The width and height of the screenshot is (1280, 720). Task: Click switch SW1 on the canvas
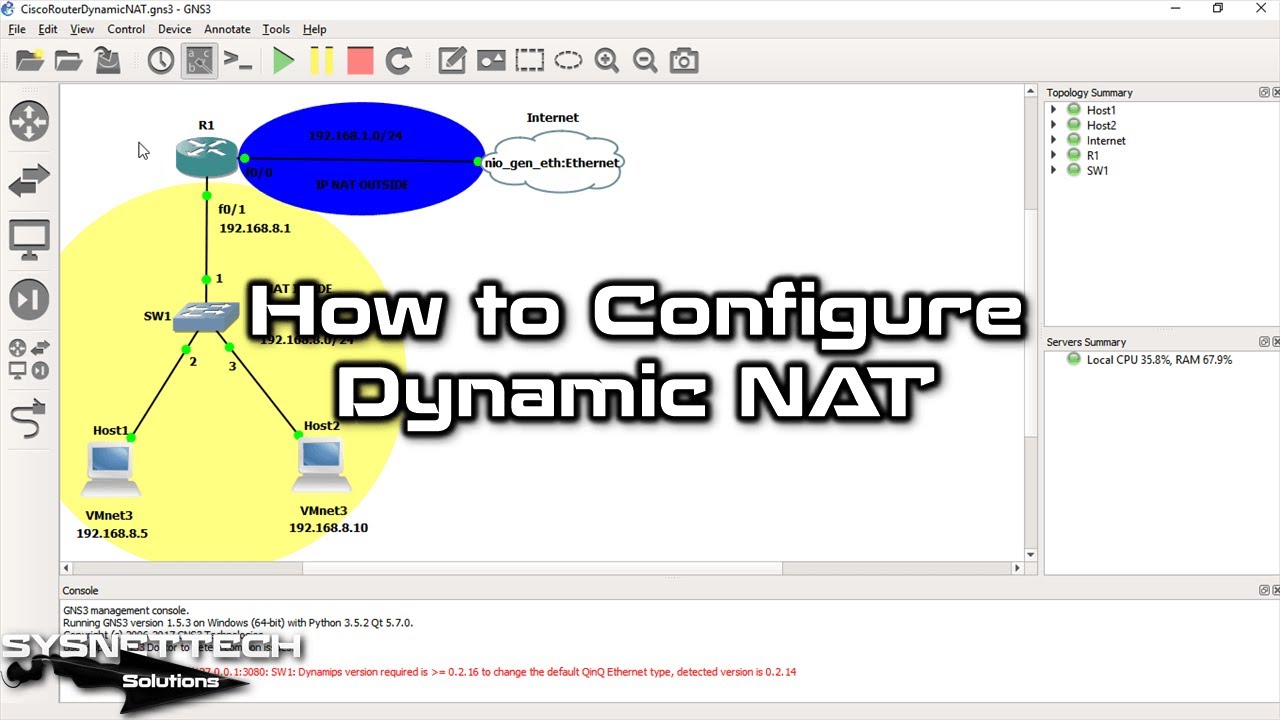coord(206,318)
